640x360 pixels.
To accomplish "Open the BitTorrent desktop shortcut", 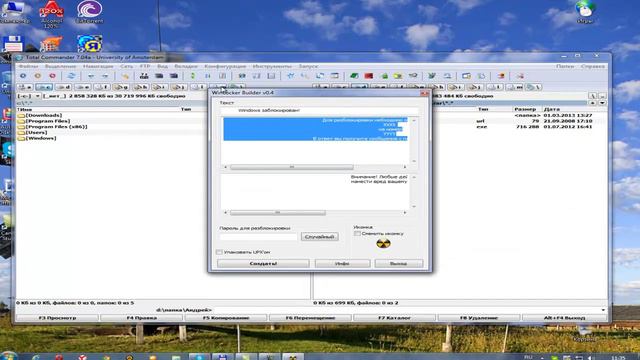I will (x=89, y=12).
